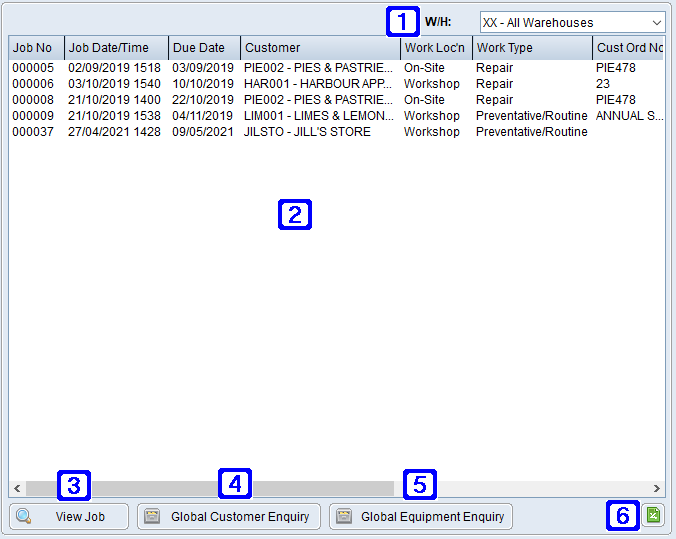This screenshot has width=676, height=539.
Task: Click the Work Type column header
Action: click(532, 48)
